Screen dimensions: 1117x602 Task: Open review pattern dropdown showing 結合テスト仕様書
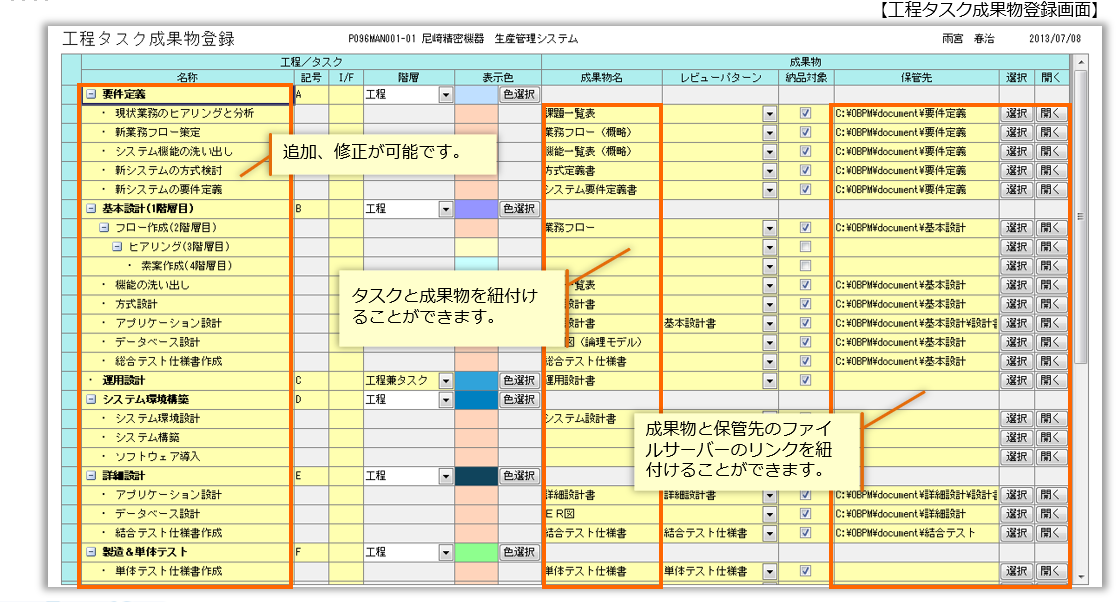[769, 534]
